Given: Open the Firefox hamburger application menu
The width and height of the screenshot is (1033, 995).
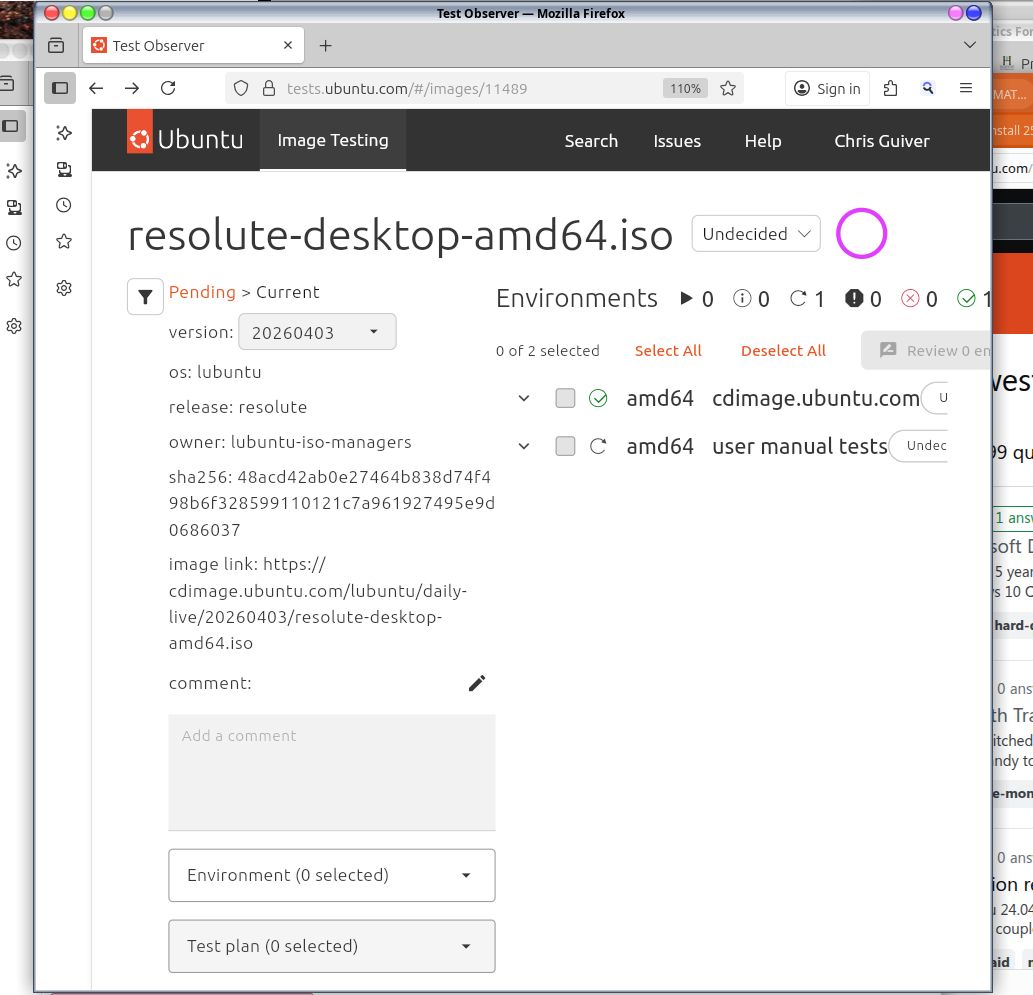Looking at the screenshot, I should click(x=965, y=88).
